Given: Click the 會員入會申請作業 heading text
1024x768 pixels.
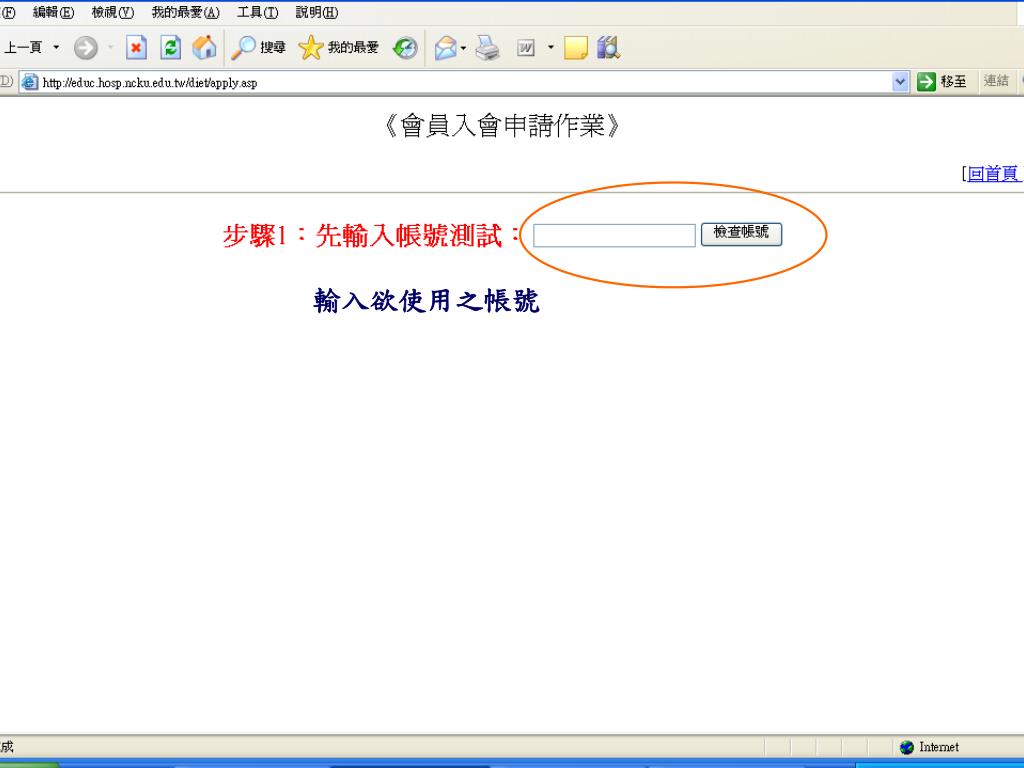Looking at the screenshot, I should 502,125.
